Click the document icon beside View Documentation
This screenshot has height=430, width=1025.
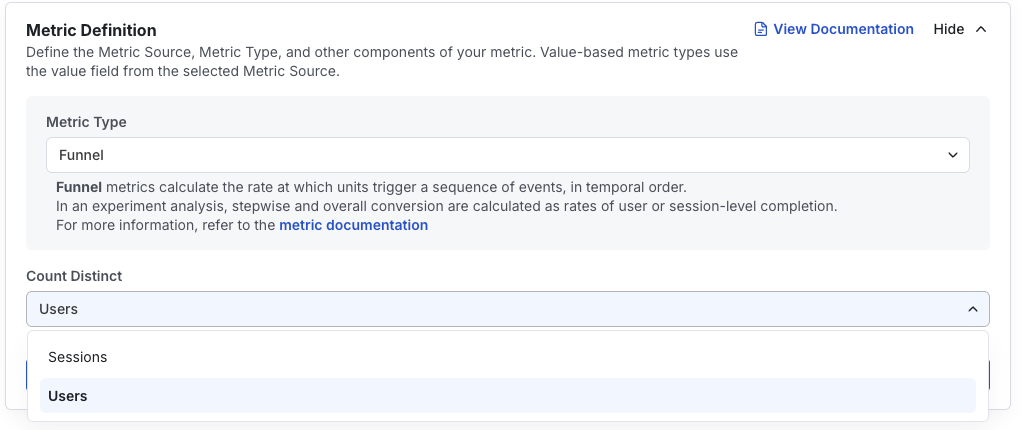761,29
